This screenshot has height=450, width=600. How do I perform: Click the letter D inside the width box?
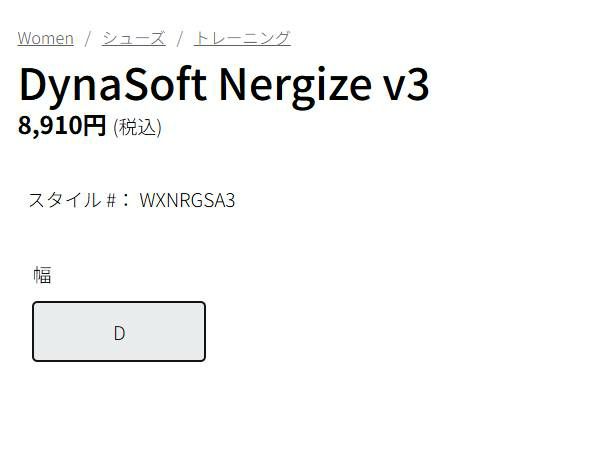coord(119,333)
